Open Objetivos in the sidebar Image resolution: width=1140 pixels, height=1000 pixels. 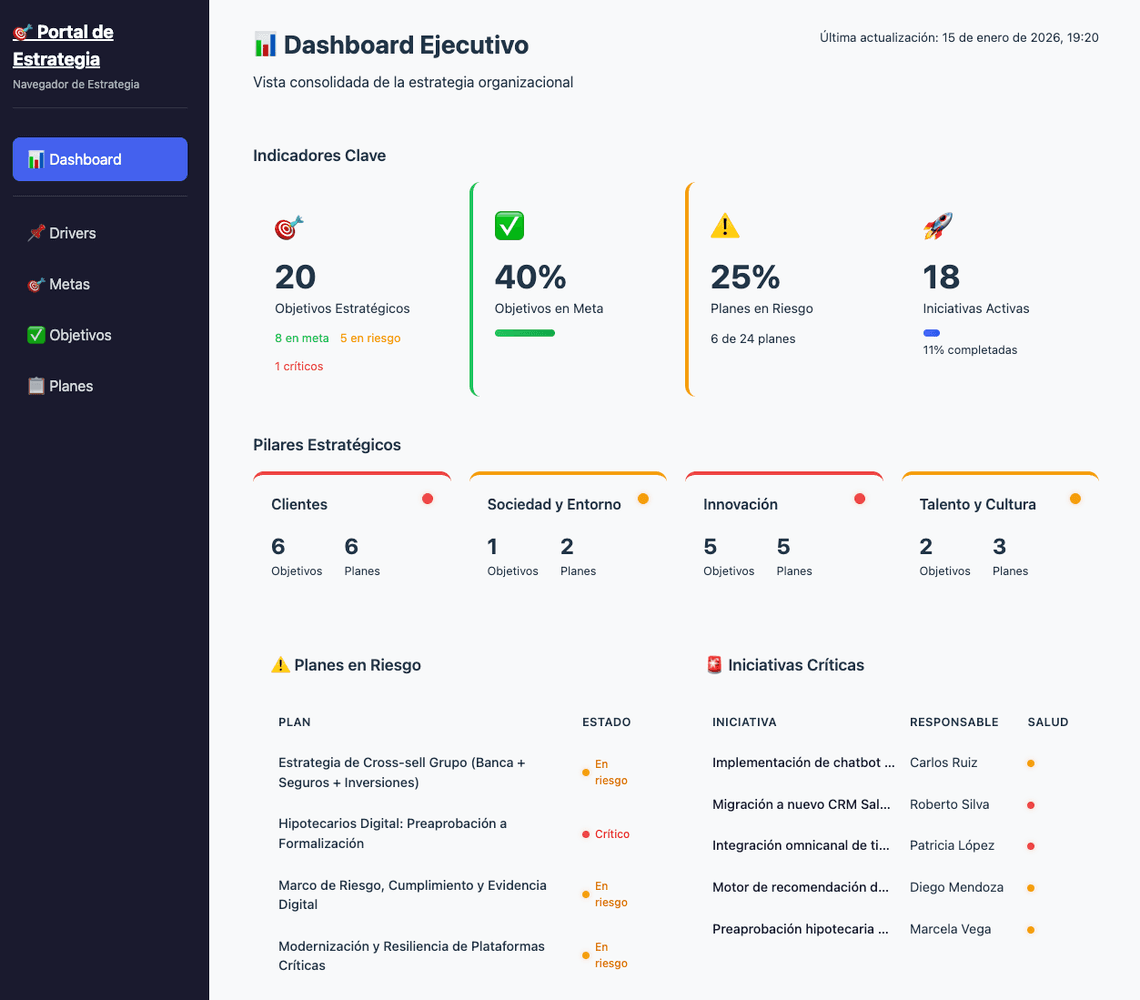tap(100, 335)
